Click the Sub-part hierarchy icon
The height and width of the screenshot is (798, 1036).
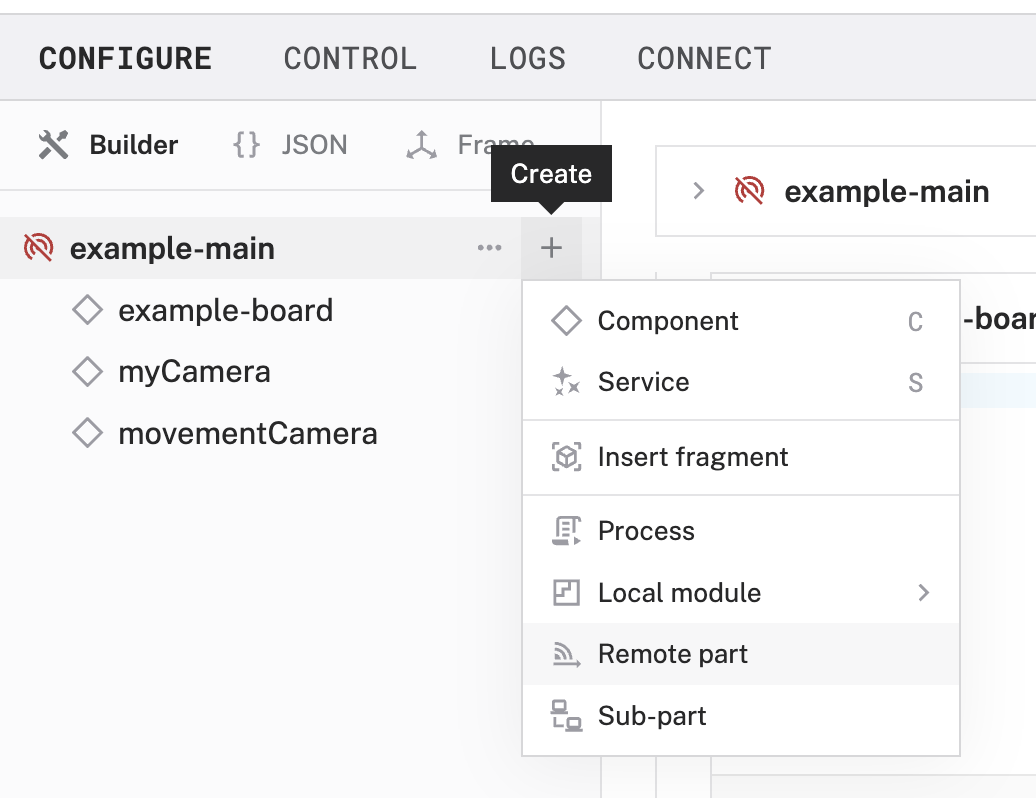(x=568, y=716)
